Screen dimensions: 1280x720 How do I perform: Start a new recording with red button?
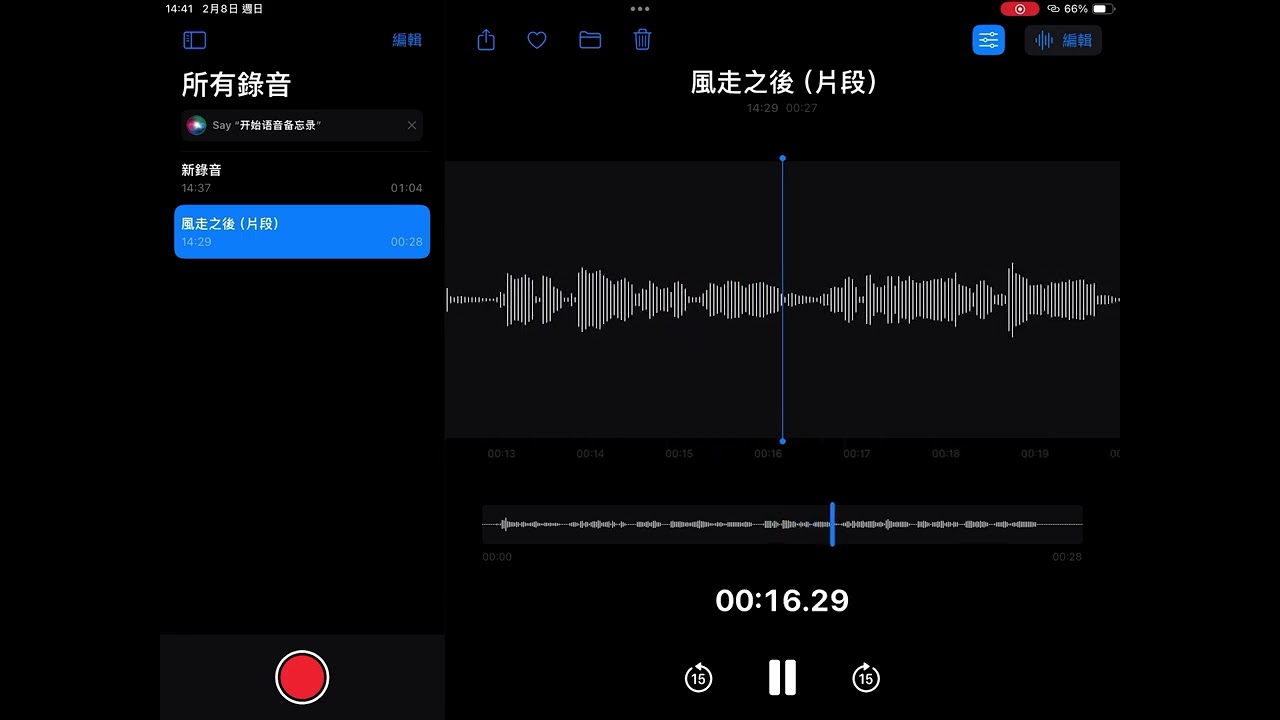click(302, 677)
